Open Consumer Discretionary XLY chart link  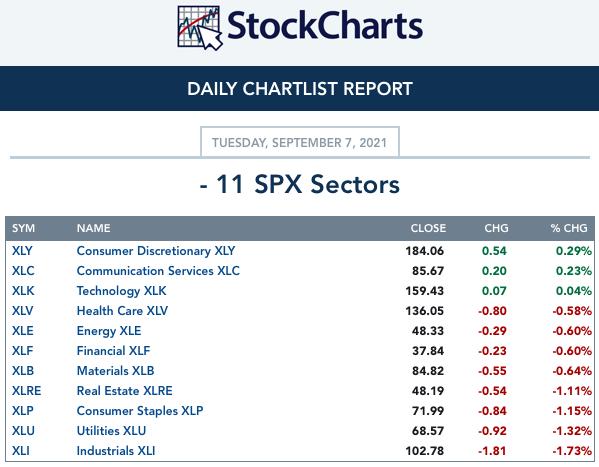(156, 251)
